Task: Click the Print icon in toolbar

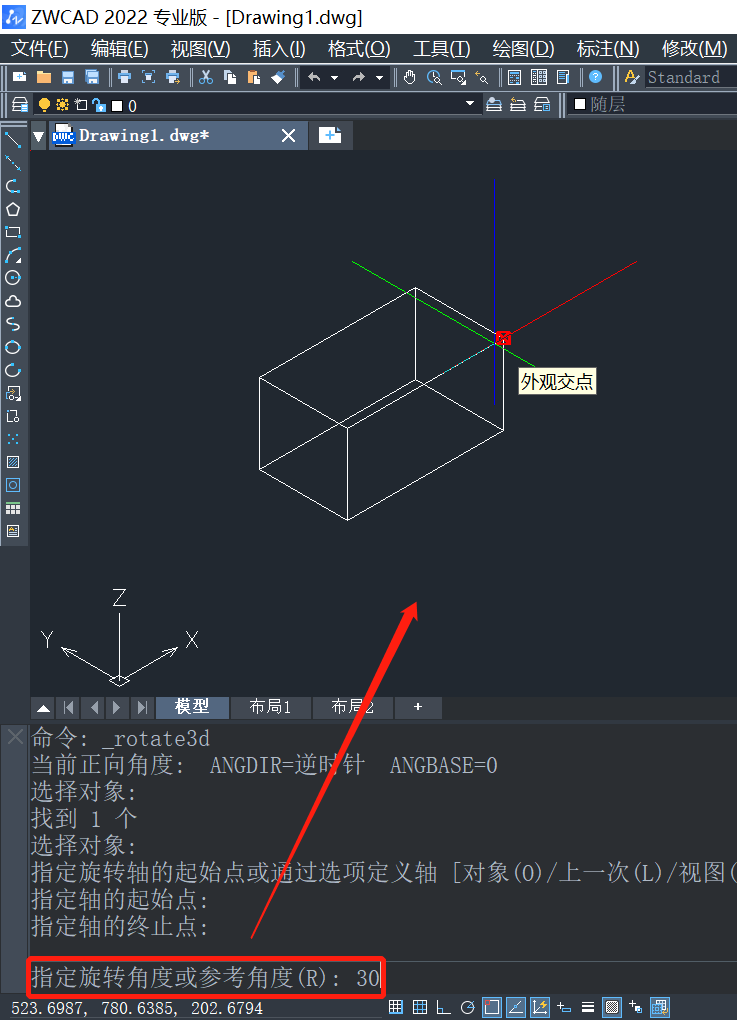Action: point(124,77)
